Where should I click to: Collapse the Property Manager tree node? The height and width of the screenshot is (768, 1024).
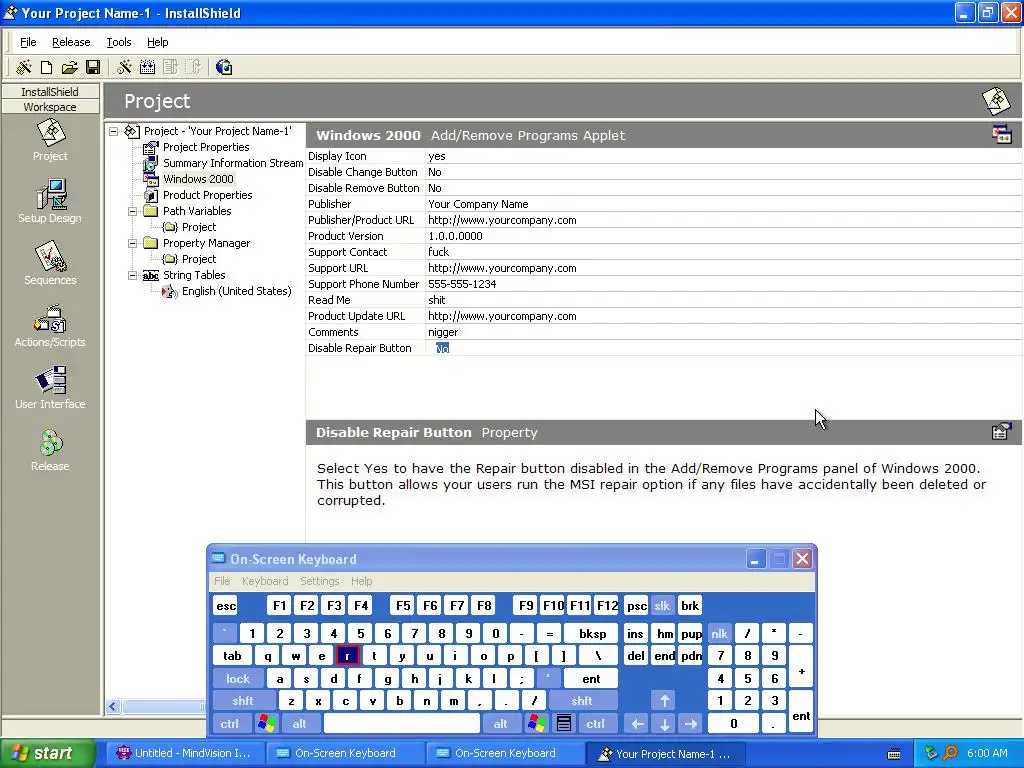coord(133,243)
